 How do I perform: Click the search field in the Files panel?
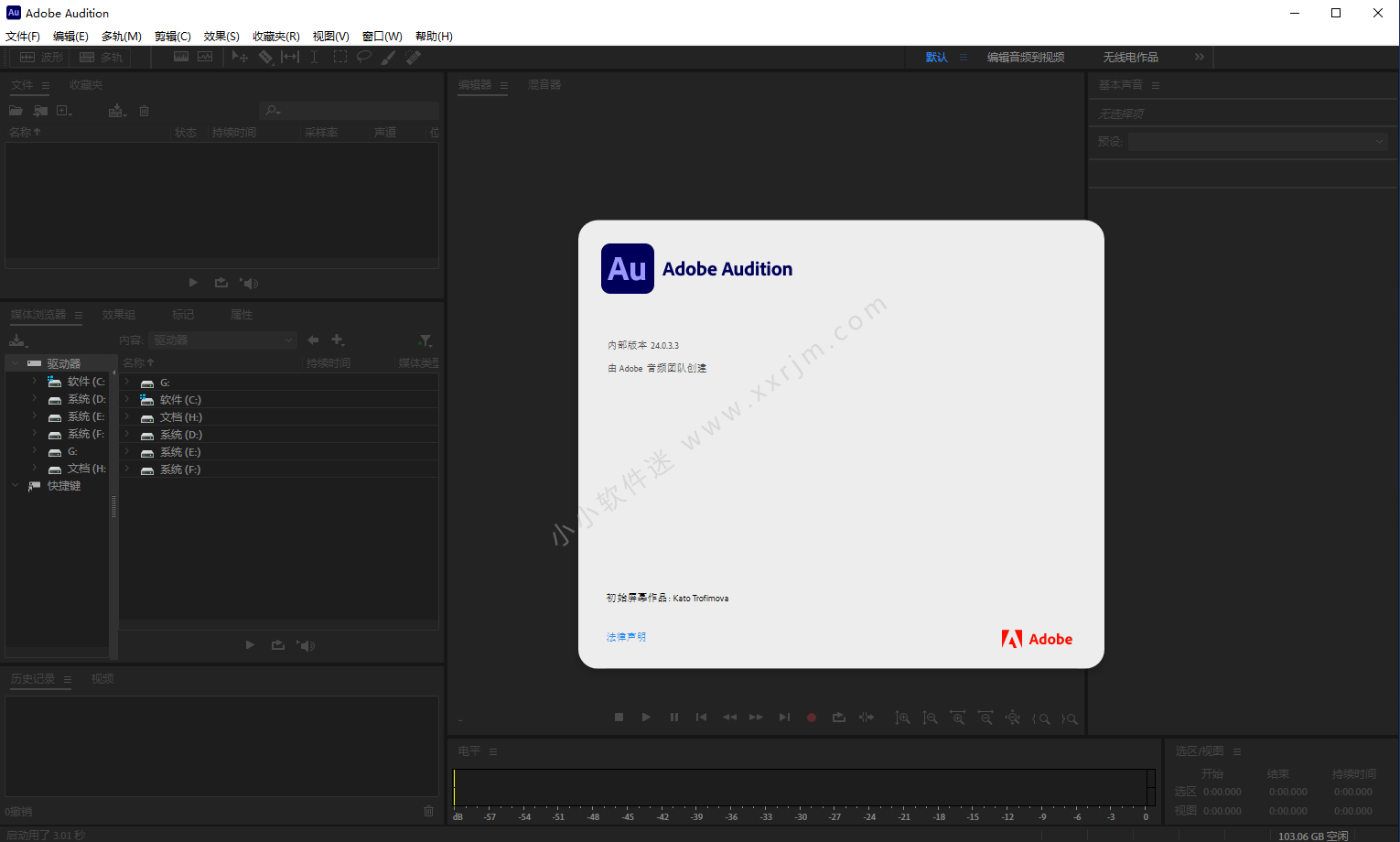pyautogui.click(x=350, y=111)
